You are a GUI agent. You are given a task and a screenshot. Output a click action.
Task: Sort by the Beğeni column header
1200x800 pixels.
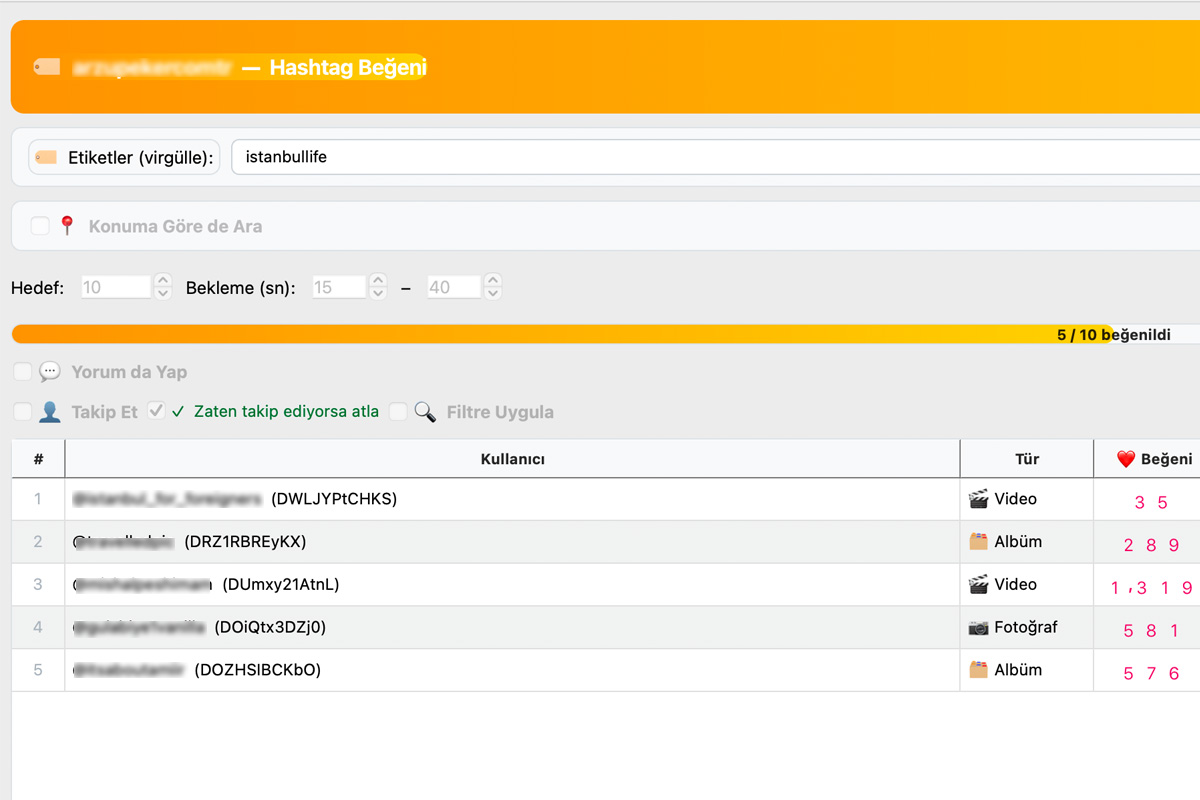point(1153,459)
